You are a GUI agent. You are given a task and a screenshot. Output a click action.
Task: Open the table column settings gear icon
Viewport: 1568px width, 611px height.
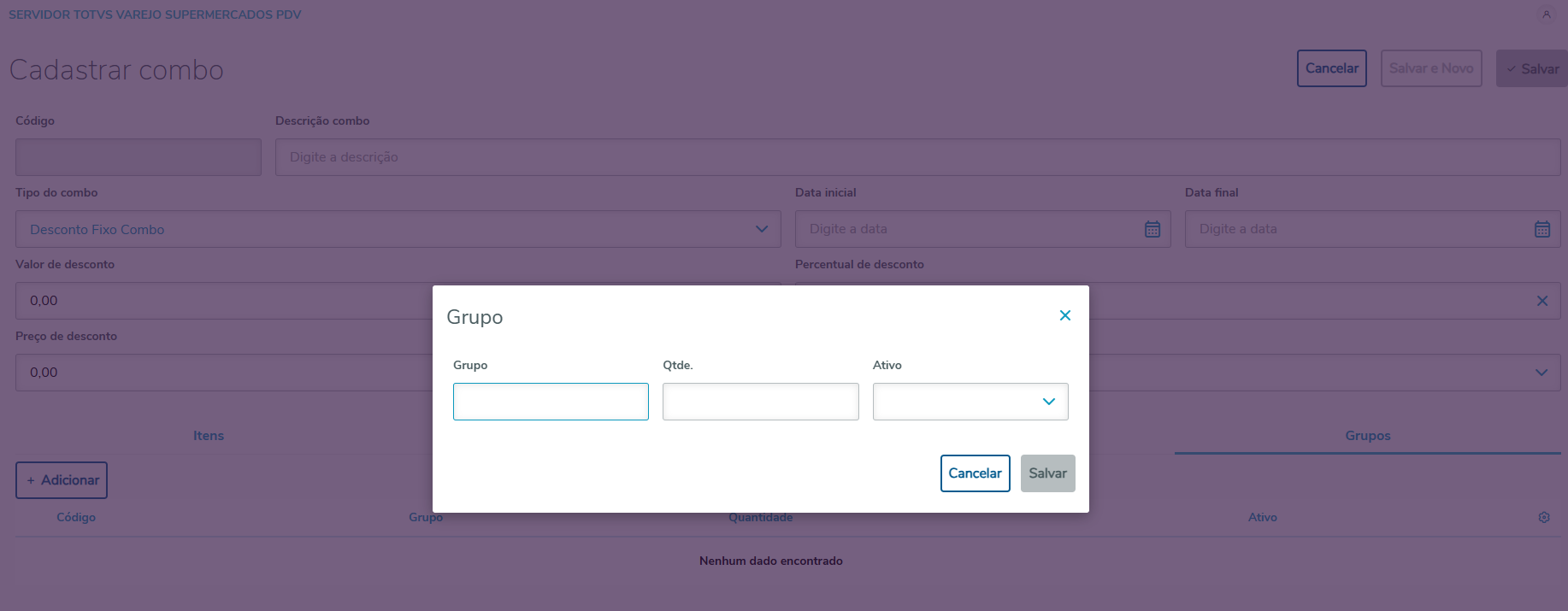(1544, 517)
